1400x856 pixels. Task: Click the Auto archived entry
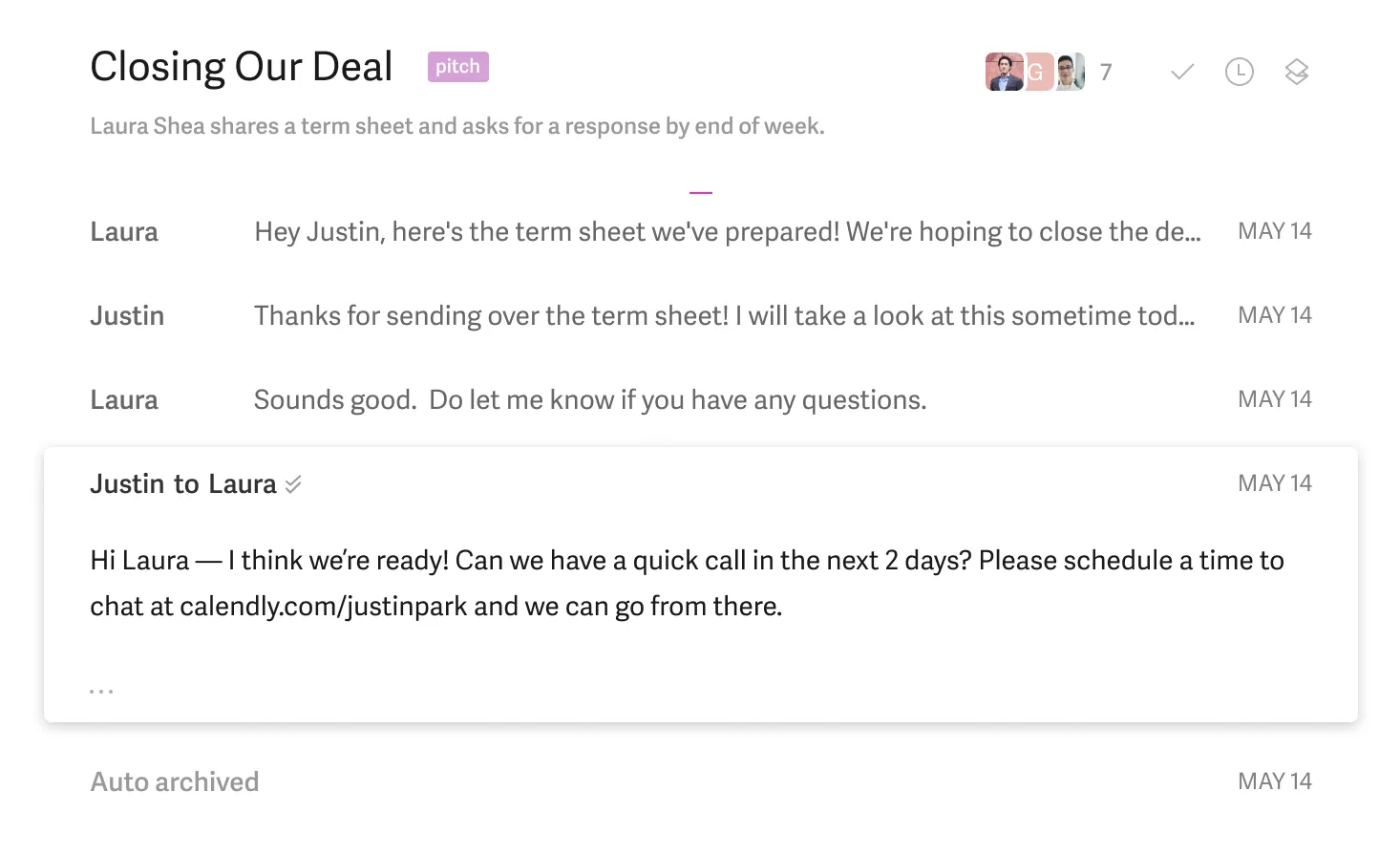[x=175, y=782]
